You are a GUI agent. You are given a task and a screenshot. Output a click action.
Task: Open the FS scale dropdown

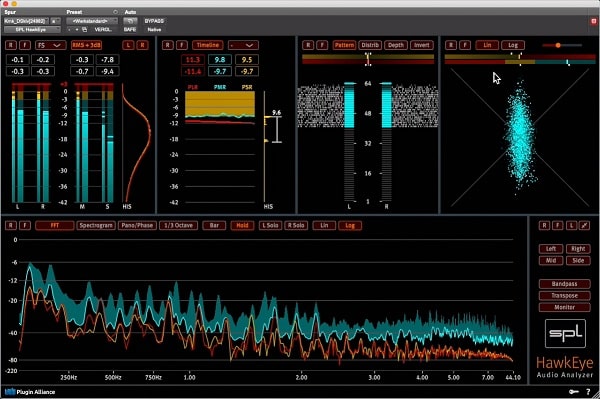pos(50,45)
